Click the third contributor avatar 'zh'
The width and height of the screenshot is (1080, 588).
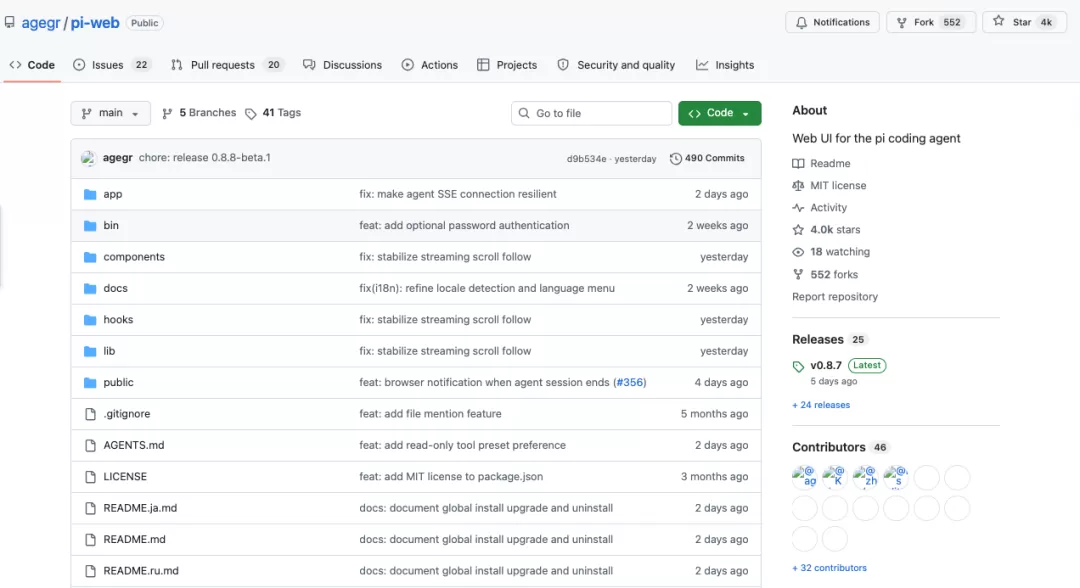[865, 476]
